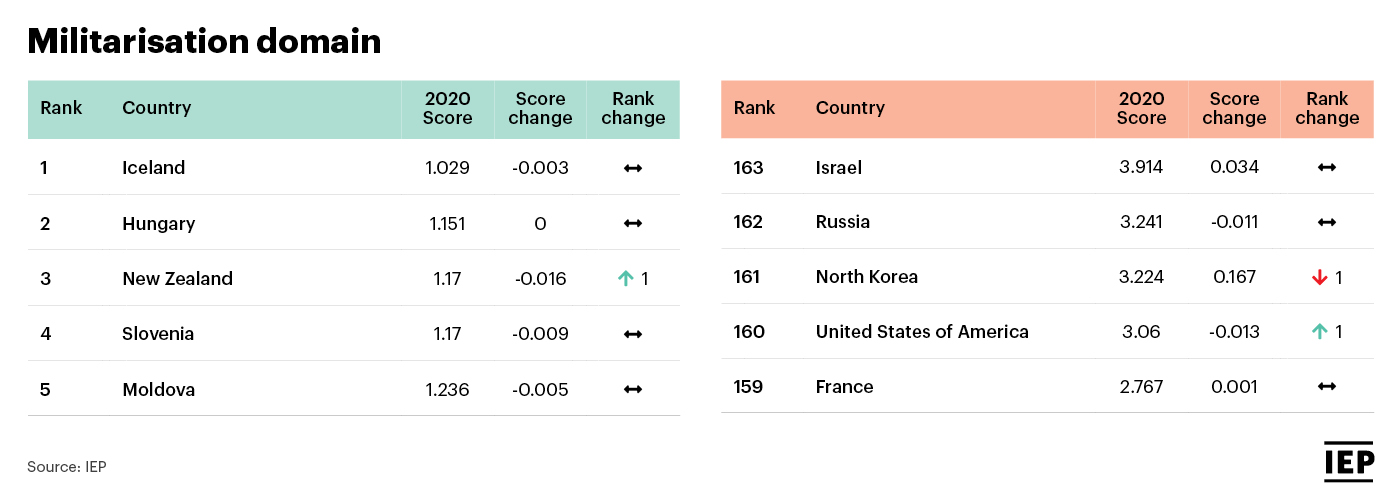
Task: Click United States' green up arrow
Action: [1320, 332]
